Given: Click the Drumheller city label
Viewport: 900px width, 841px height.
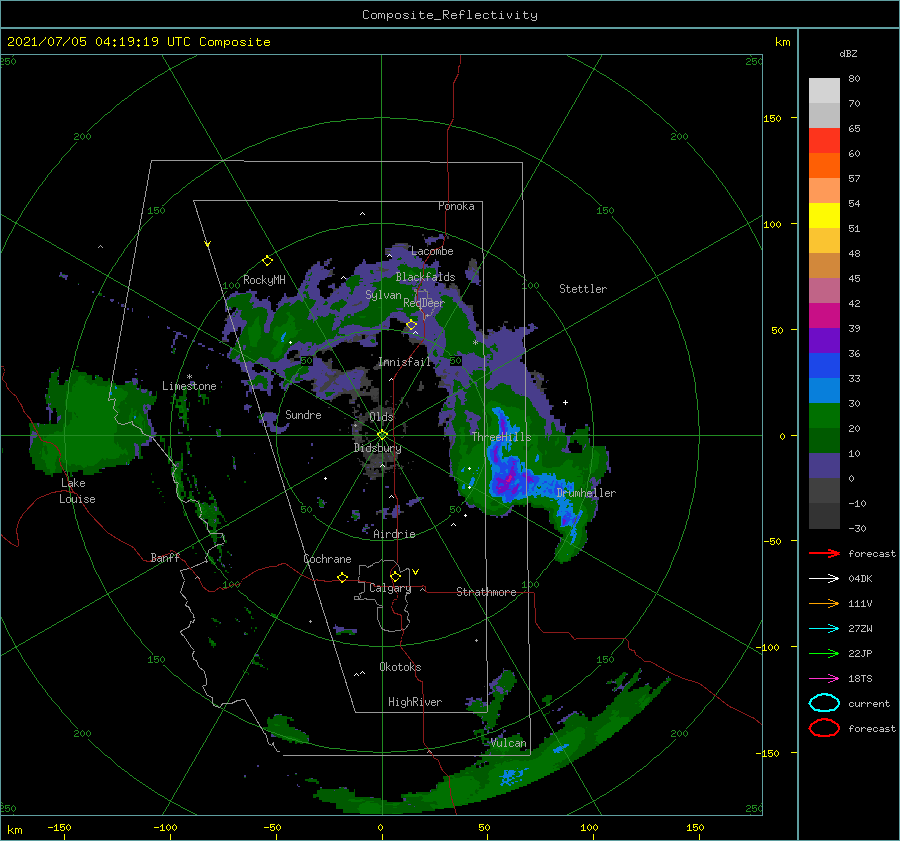Looking at the screenshot, I should coord(586,493).
